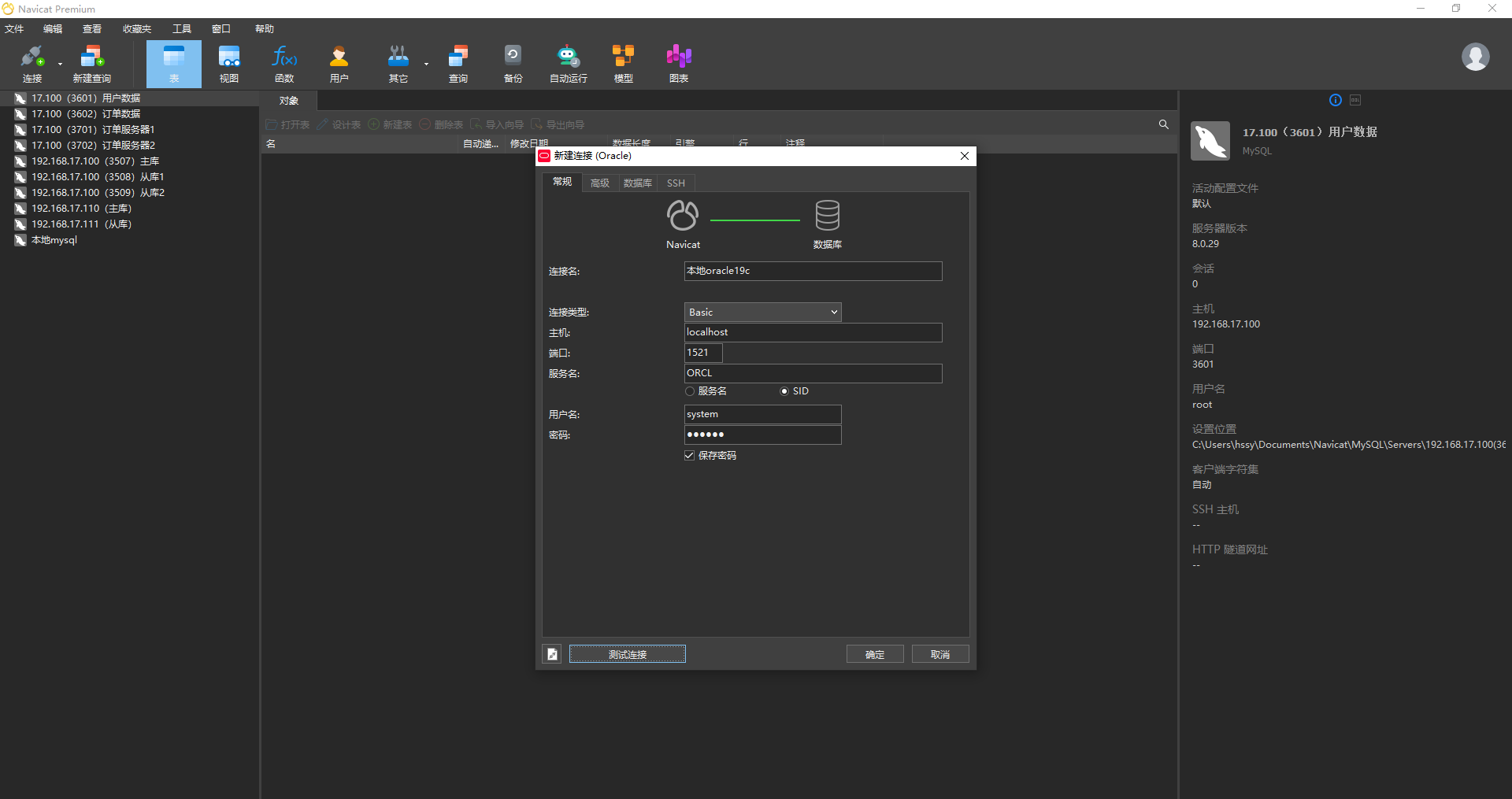Viewport: 1512px width, 799px height.
Task: Switch to the SSH tab in dialog
Action: coord(676,183)
